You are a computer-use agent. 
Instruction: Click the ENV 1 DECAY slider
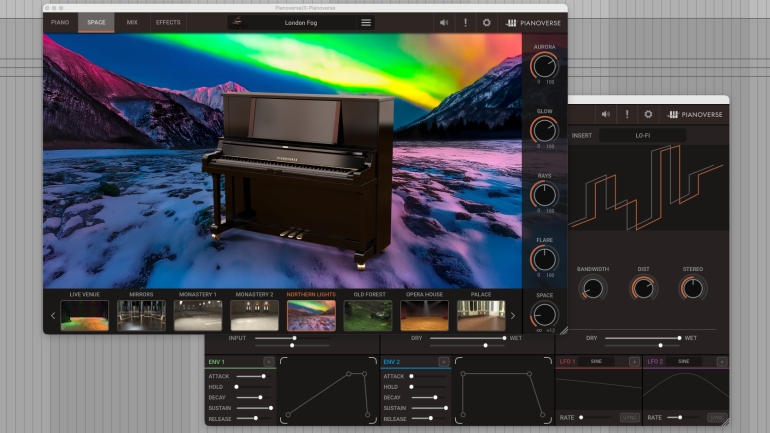(x=254, y=398)
